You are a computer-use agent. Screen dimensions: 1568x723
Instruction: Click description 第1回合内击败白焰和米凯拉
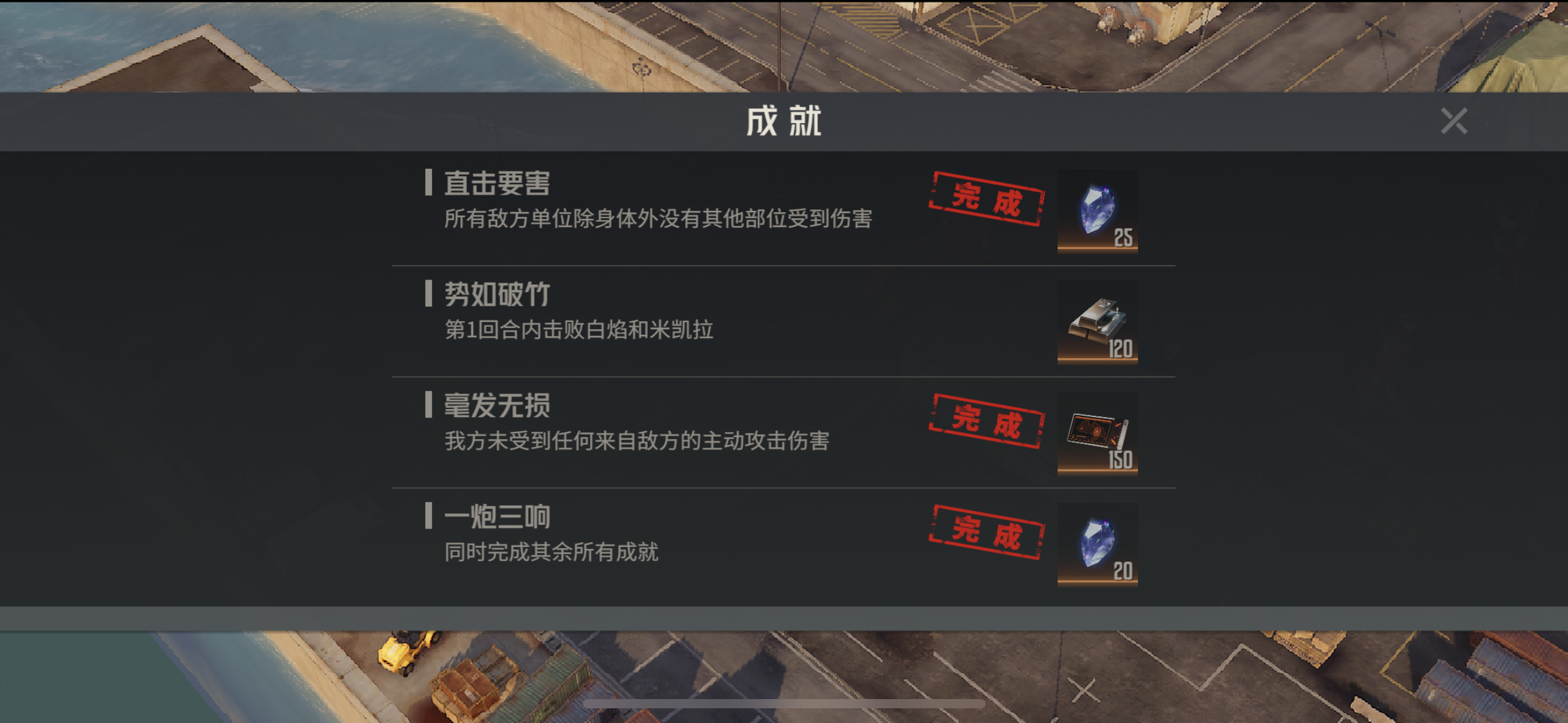579,330
